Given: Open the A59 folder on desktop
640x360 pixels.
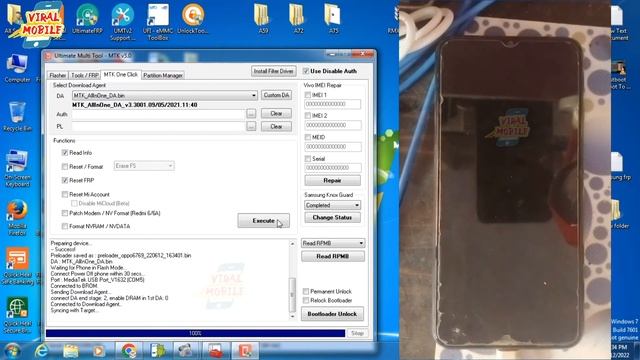Looking at the screenshot, I should click(262, 18).
